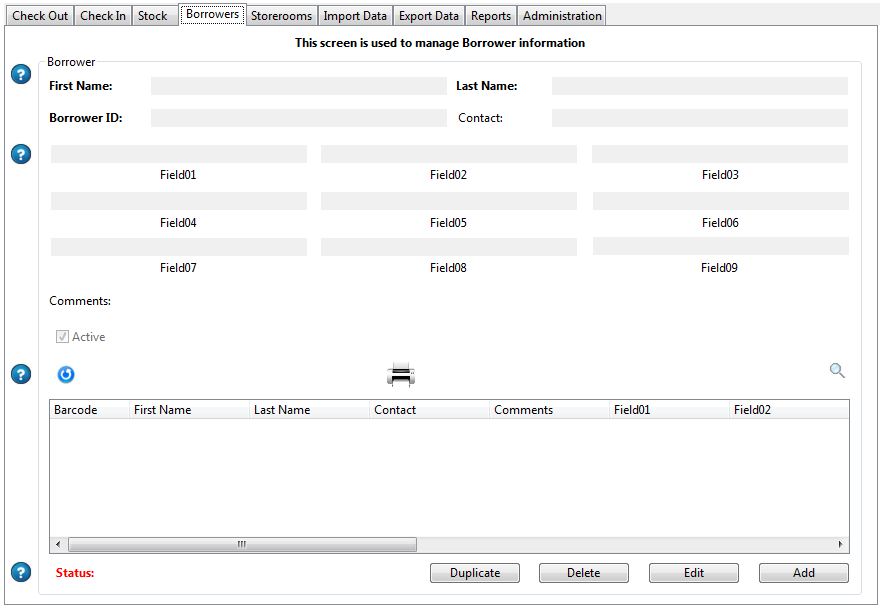Image resolution: width=882 pixels, height=609 pixels.
Task: Click the horizontal scrollbar thumb in the table
Action: 242,545
